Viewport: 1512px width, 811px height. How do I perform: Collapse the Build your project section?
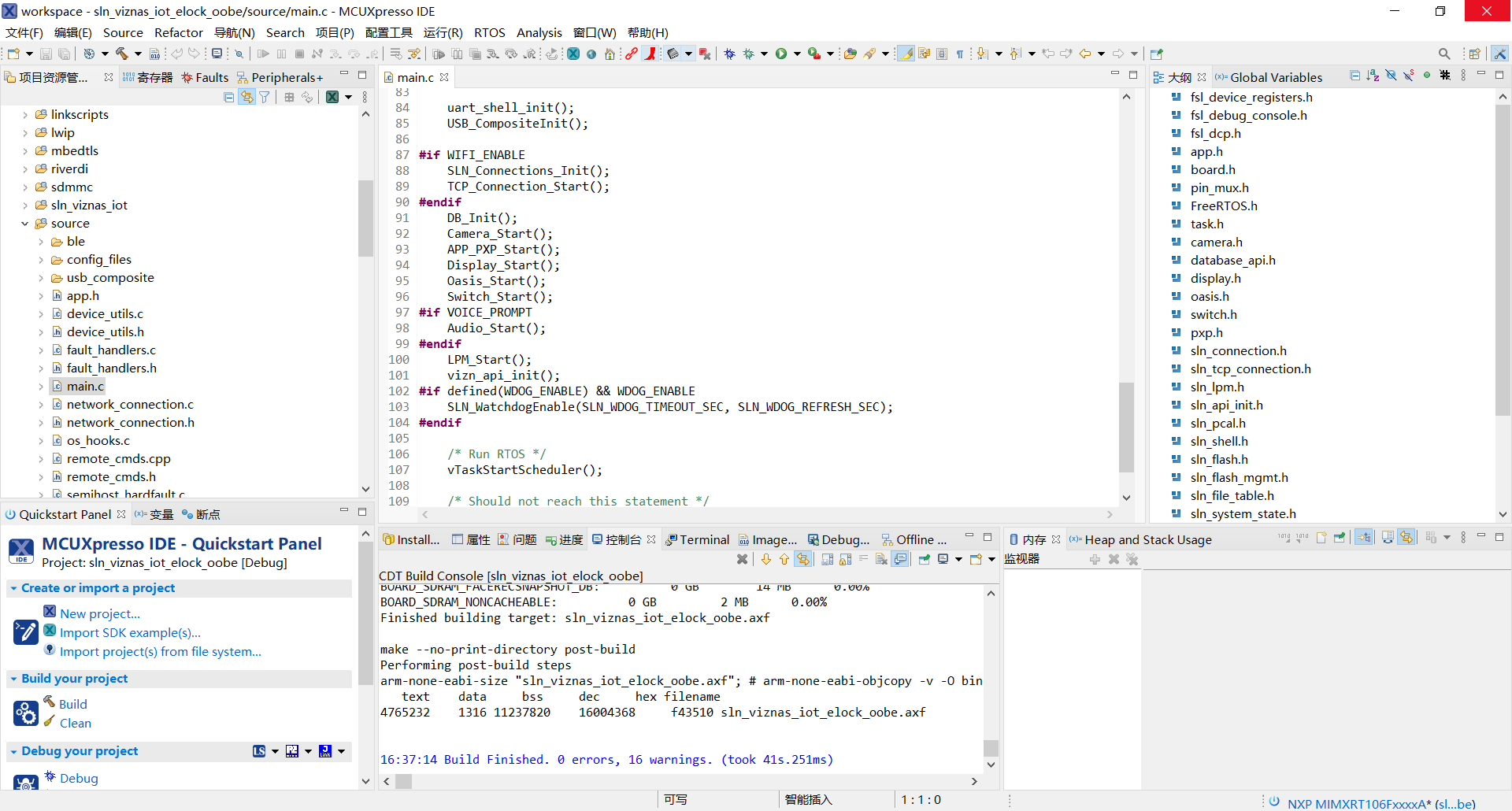tap(13, 680)
